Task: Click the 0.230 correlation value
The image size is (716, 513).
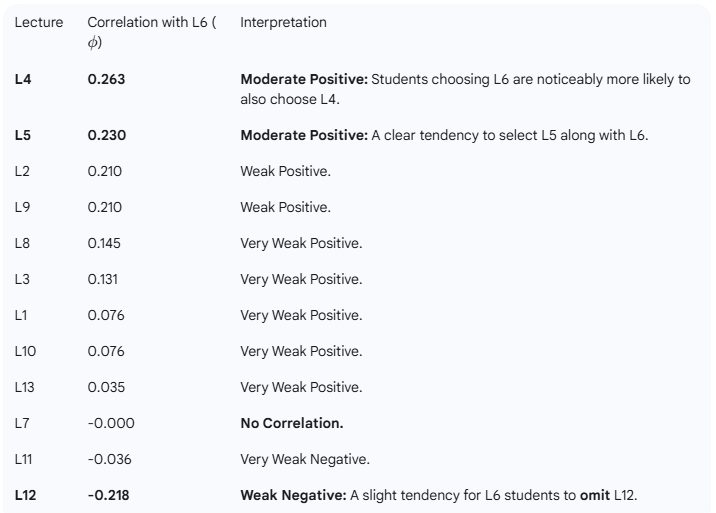Action: 106,135
